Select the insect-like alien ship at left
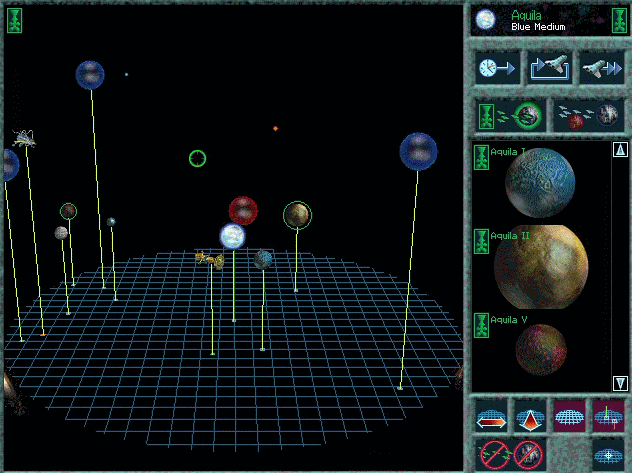Viewport: 632px width, 473px height. coord(24,138)
